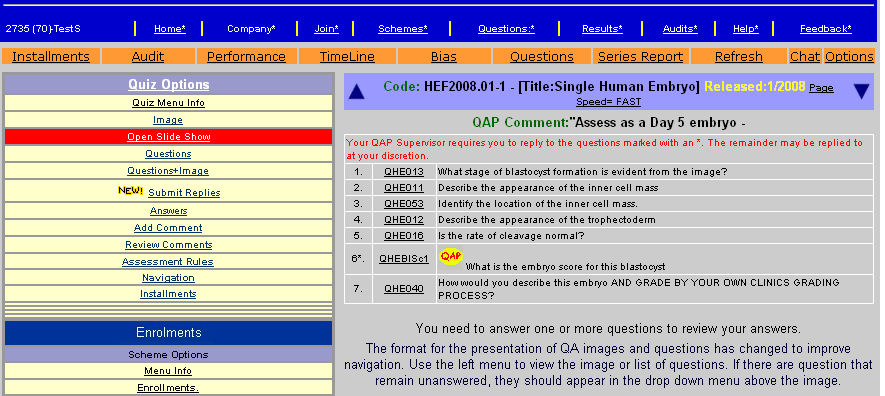Click text 'Describe the appearance of the trophectoderm'
The height and width of the screenshot is (396, 885).
[546, 219]
